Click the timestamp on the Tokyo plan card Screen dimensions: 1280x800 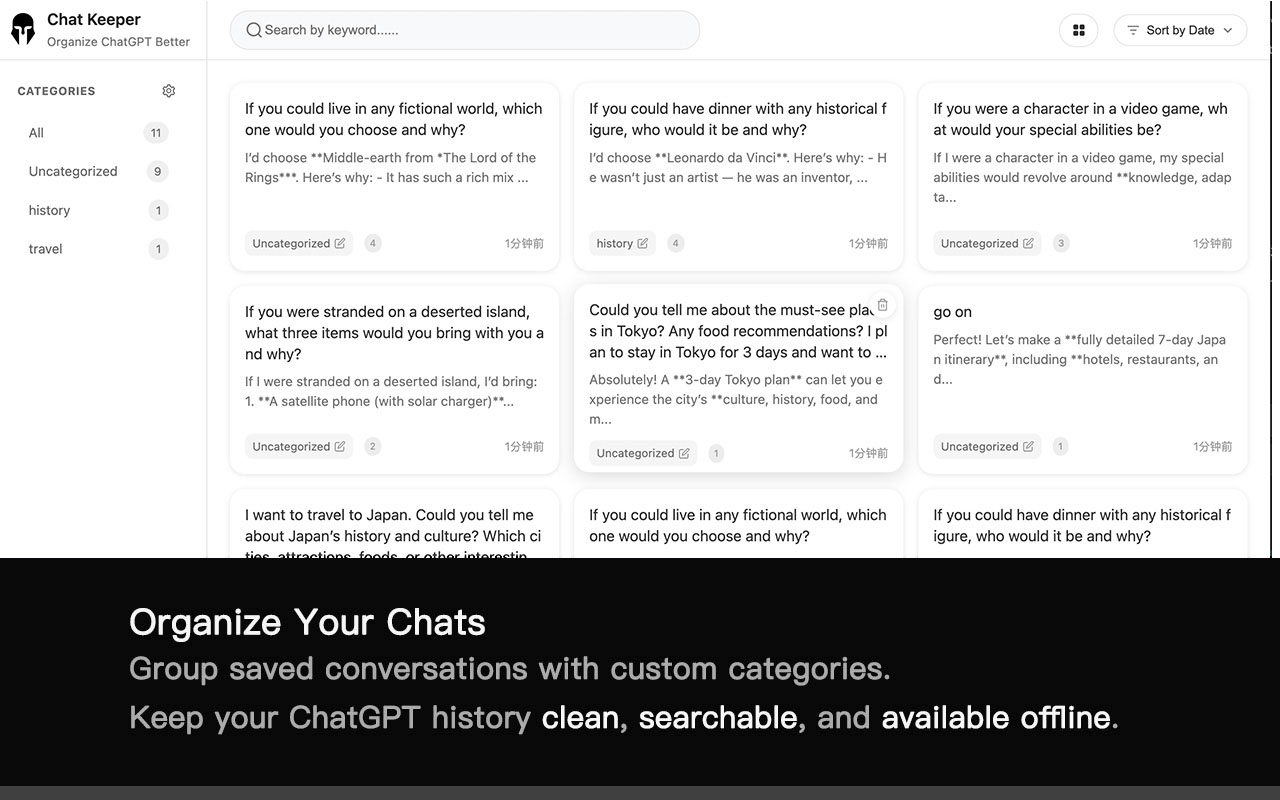click(867, 453)
